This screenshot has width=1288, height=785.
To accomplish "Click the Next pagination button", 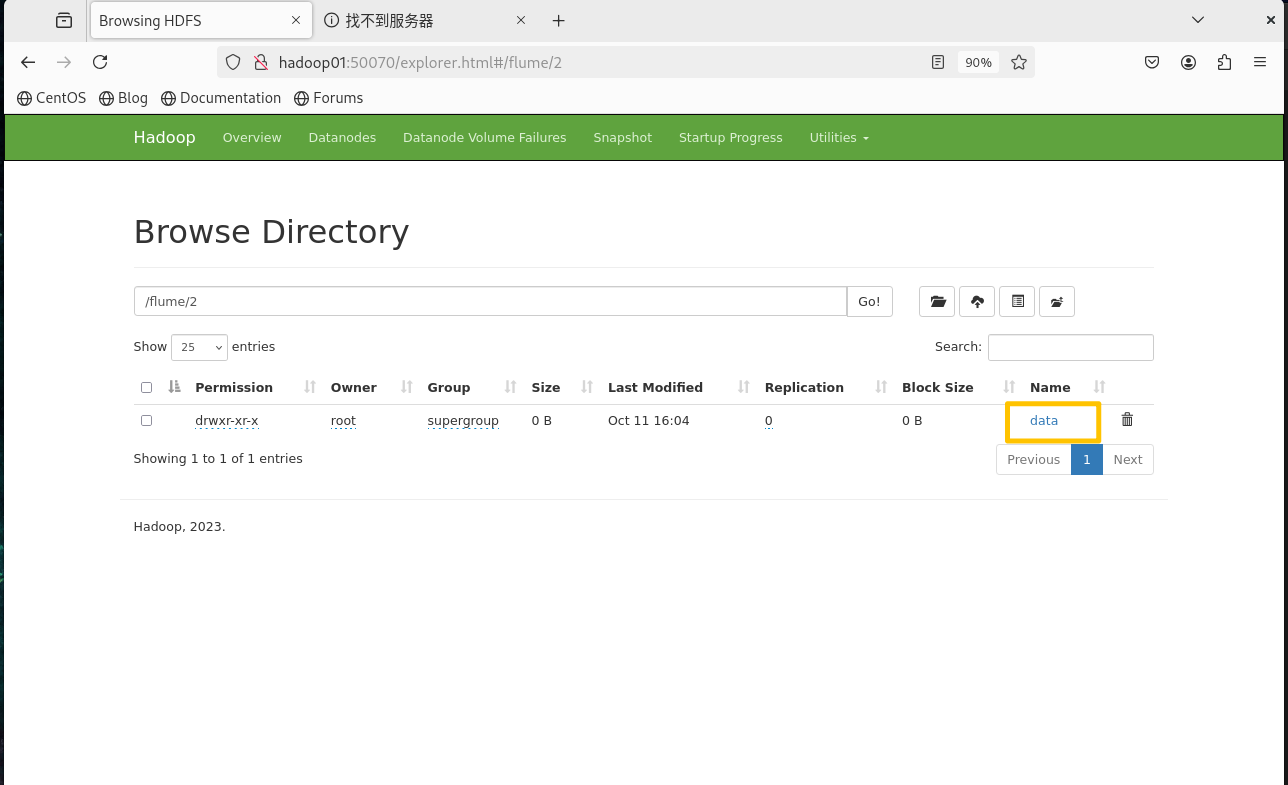I will coord(1127,460).
